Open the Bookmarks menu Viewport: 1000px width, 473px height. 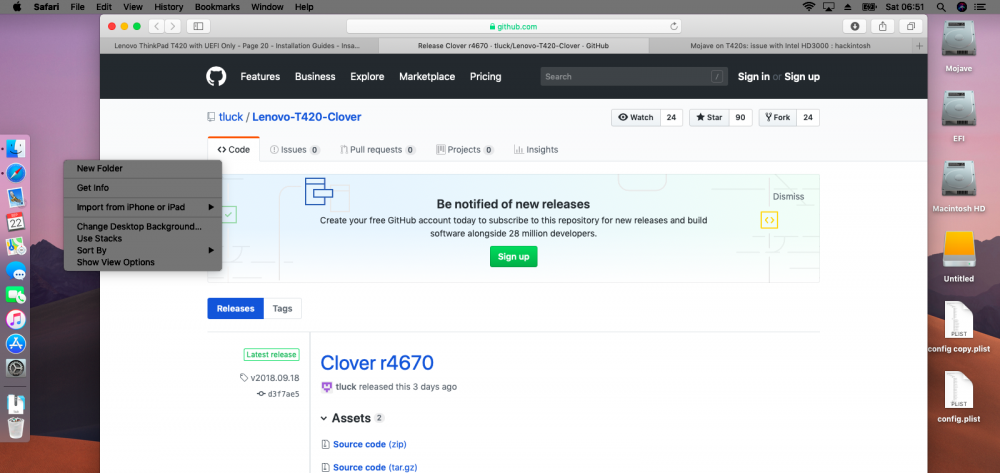click(x=217, y=7)
